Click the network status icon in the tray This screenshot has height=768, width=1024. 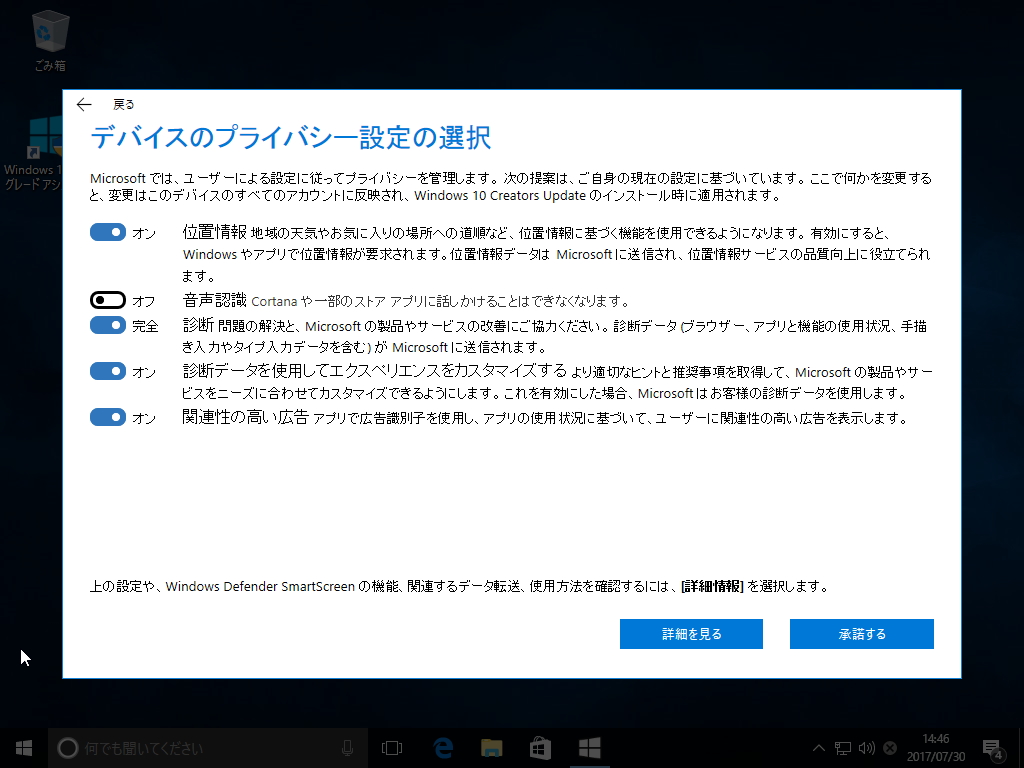point(840,747)
